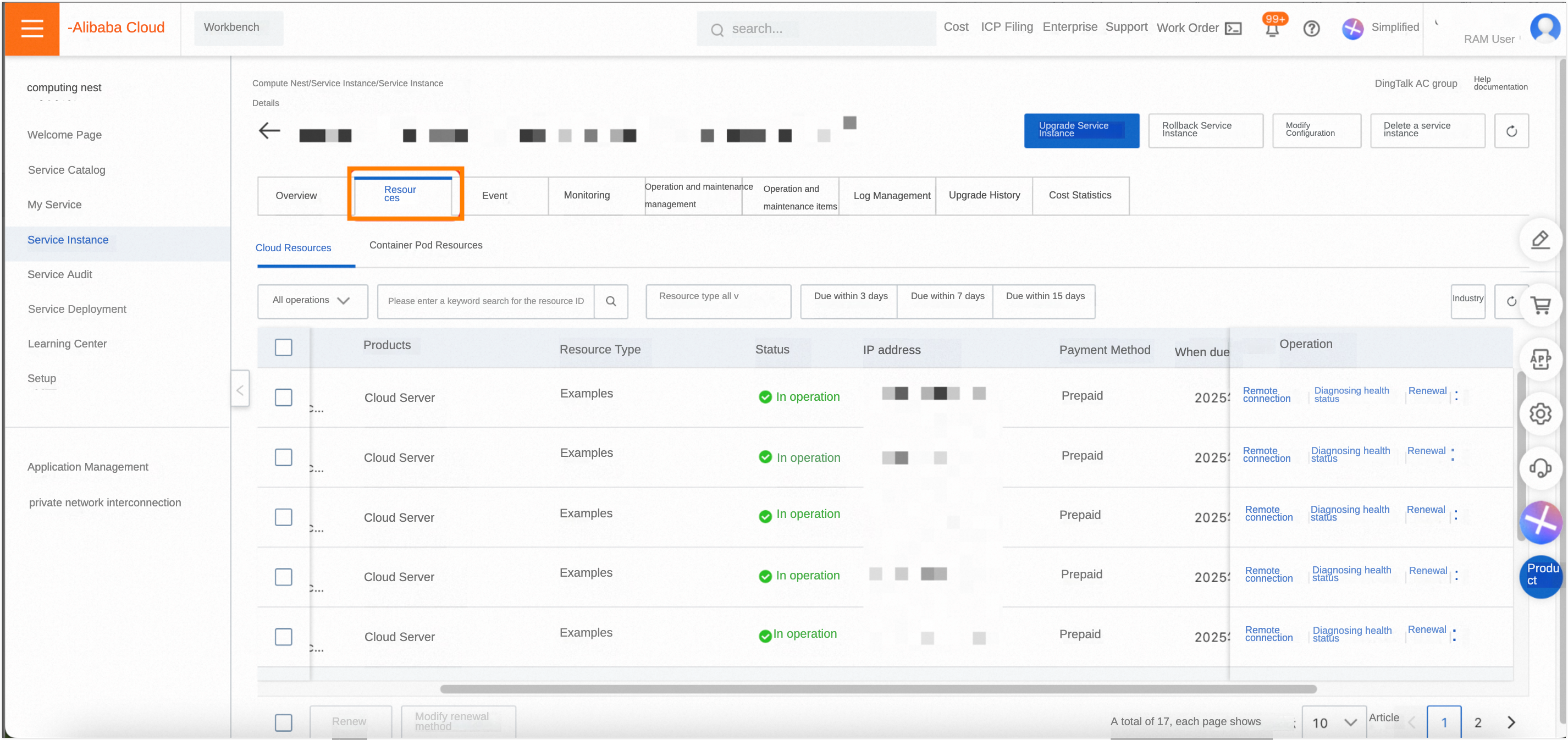
Task: Click the back arrow icon
Action: [269, 131]
